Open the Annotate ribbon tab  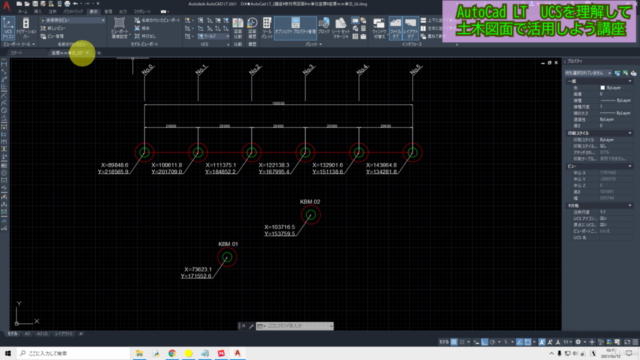pyautogui.click(x=52, y=11)
